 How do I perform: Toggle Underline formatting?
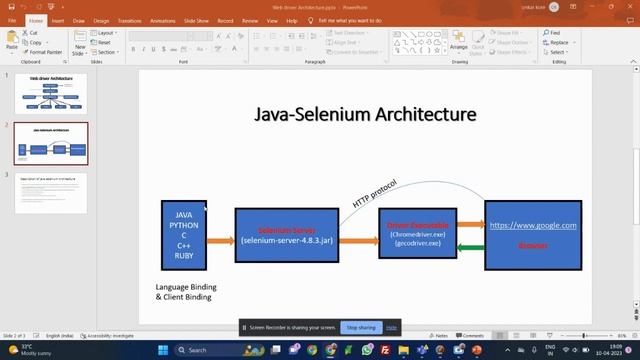(x=153, y=49)
